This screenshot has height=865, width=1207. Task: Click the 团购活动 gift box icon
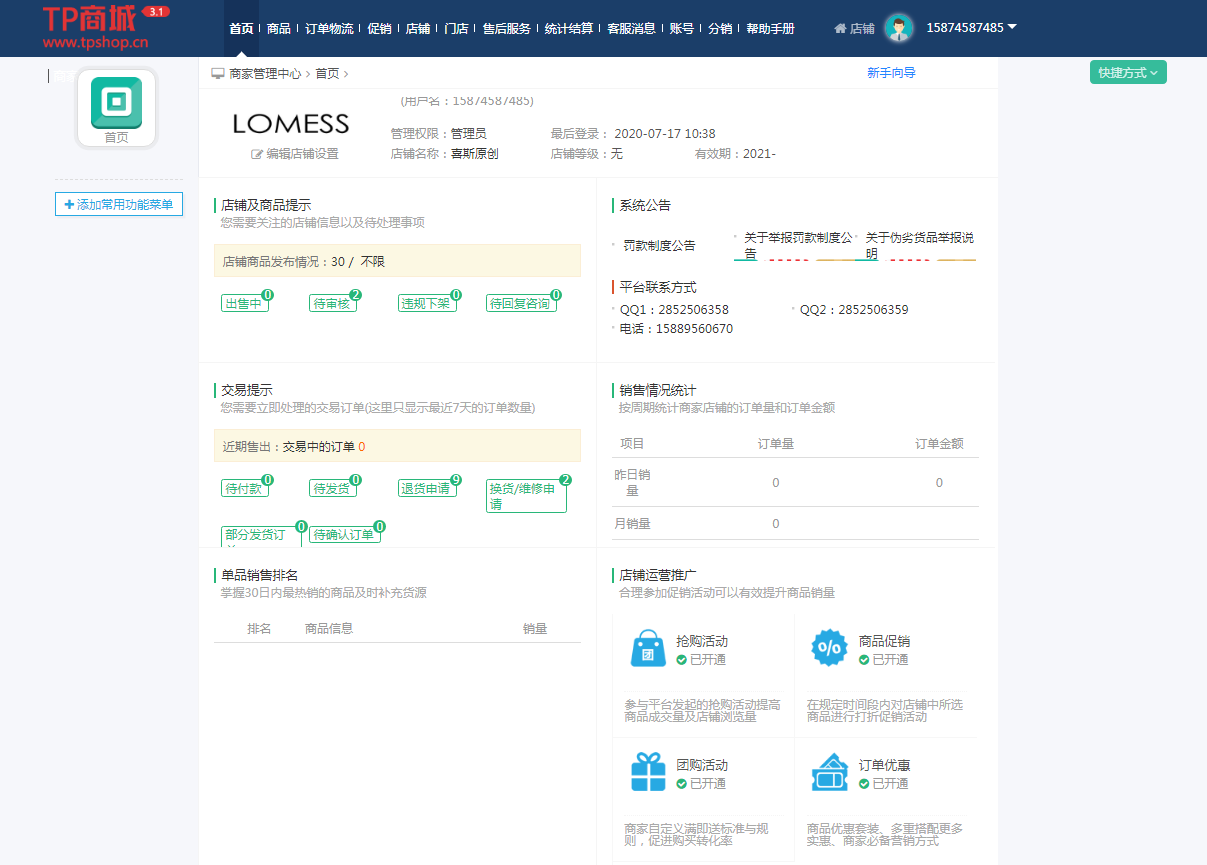click(x=648, y=772)
